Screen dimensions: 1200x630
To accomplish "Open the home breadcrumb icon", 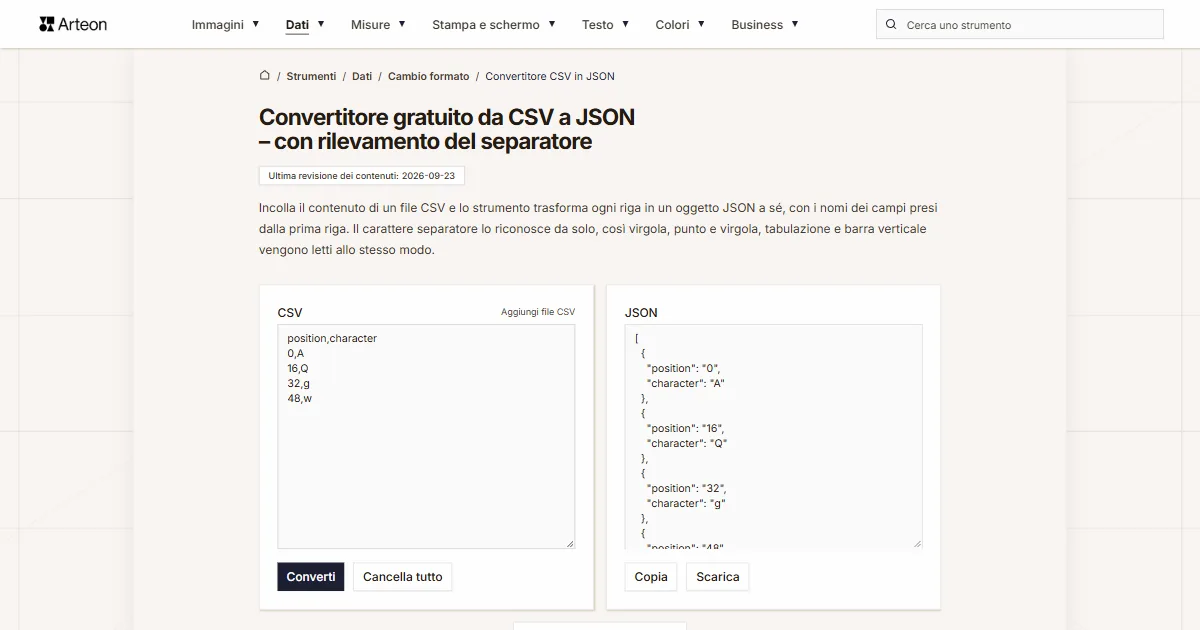I will [x=265, y=75].
